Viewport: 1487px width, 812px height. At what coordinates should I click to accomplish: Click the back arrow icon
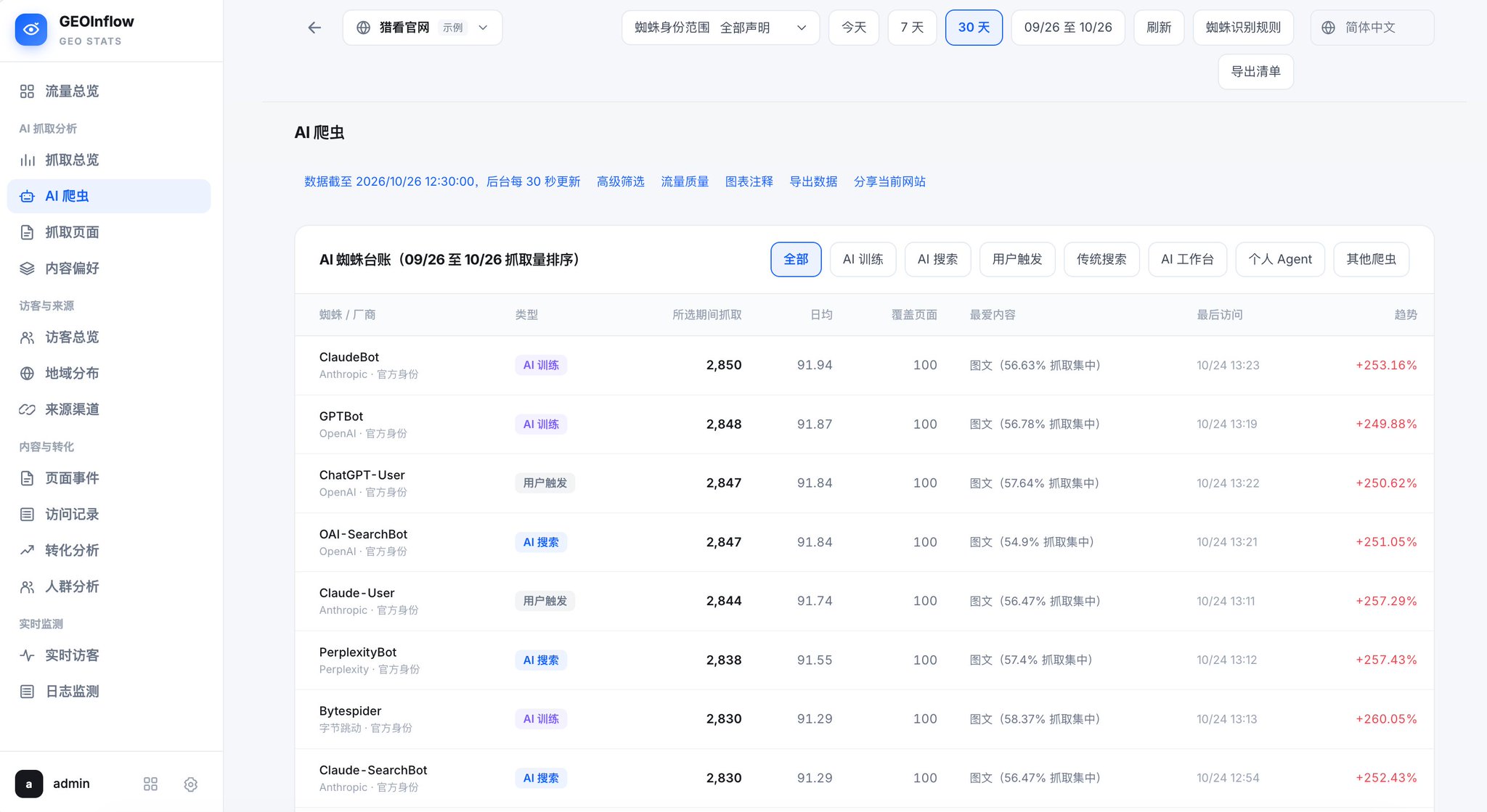pyautogui.click(x=314, y=28)
